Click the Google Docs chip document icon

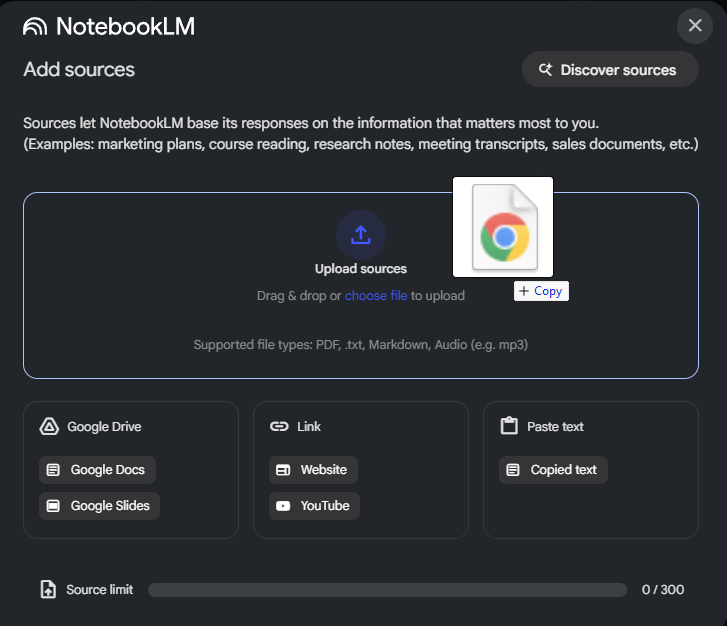(53, 470)
